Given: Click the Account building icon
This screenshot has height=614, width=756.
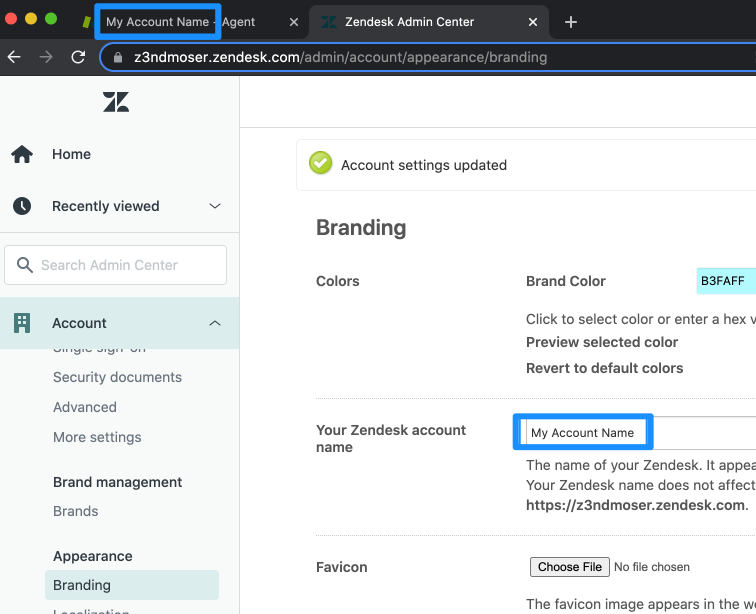Looking at the screenshot, I should 22,323.
